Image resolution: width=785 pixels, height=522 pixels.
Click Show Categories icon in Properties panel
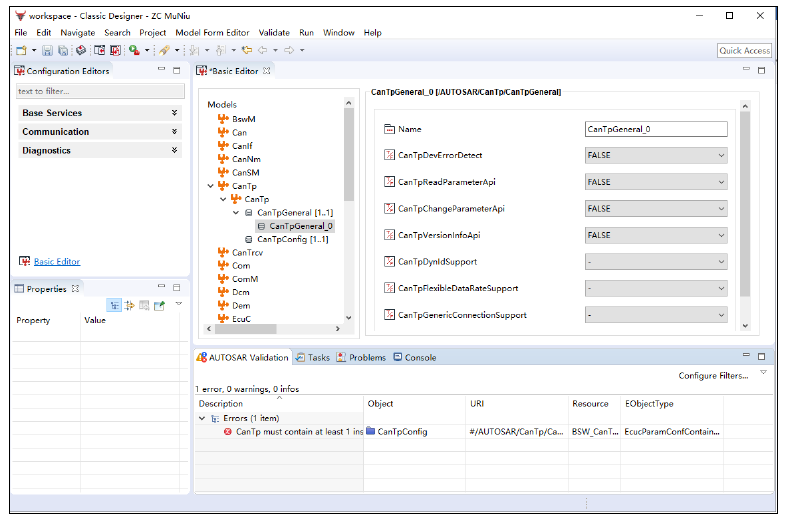pos(114,305)
